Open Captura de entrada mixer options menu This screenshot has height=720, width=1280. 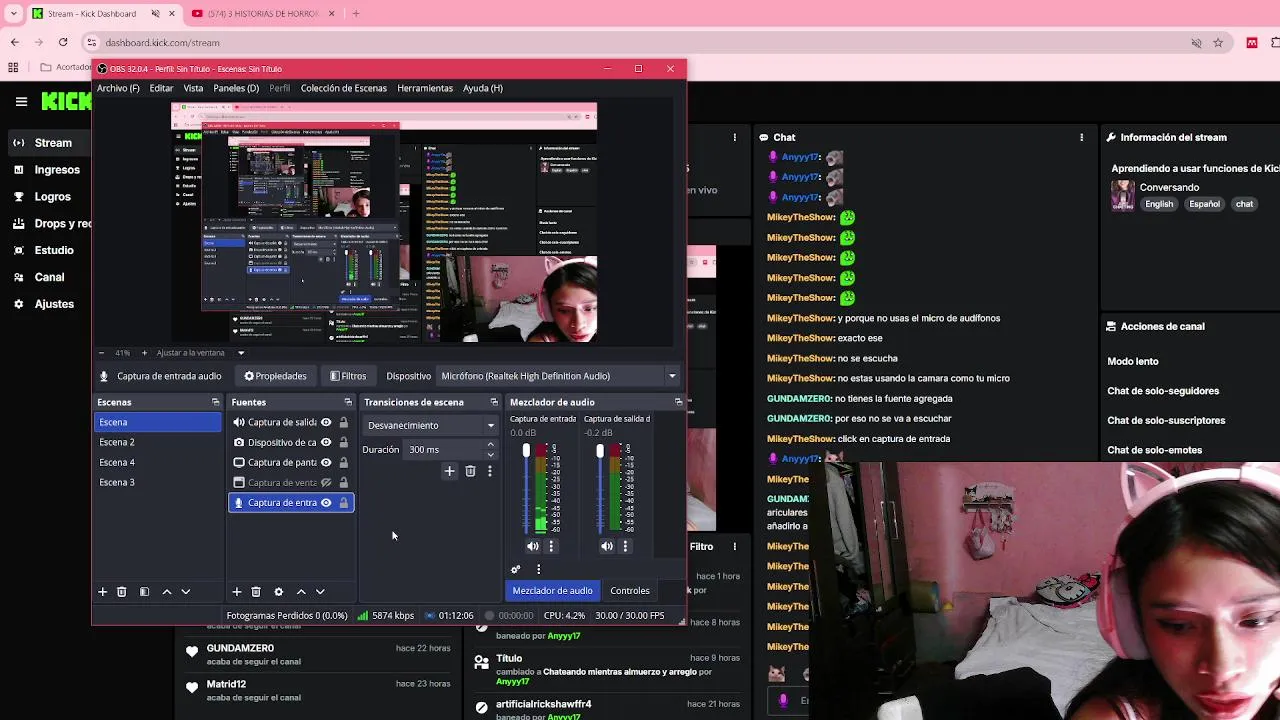tap(551, 546)
